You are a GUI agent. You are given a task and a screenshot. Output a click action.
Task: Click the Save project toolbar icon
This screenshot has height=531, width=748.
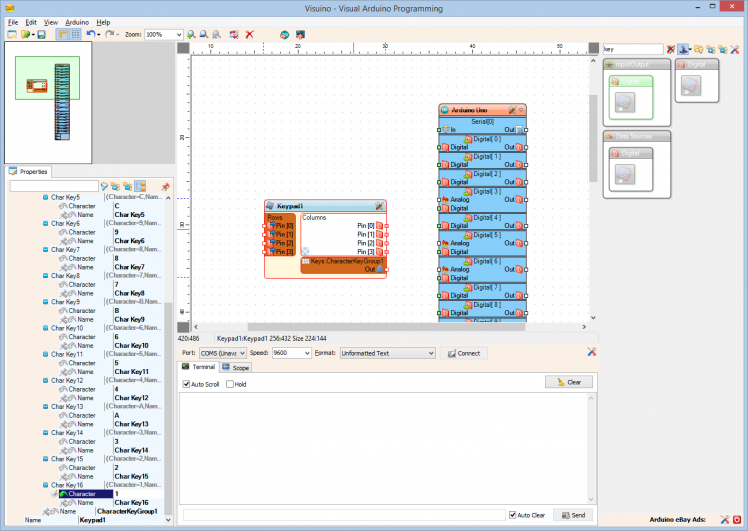pyautogui.click(x=41, y=34)
